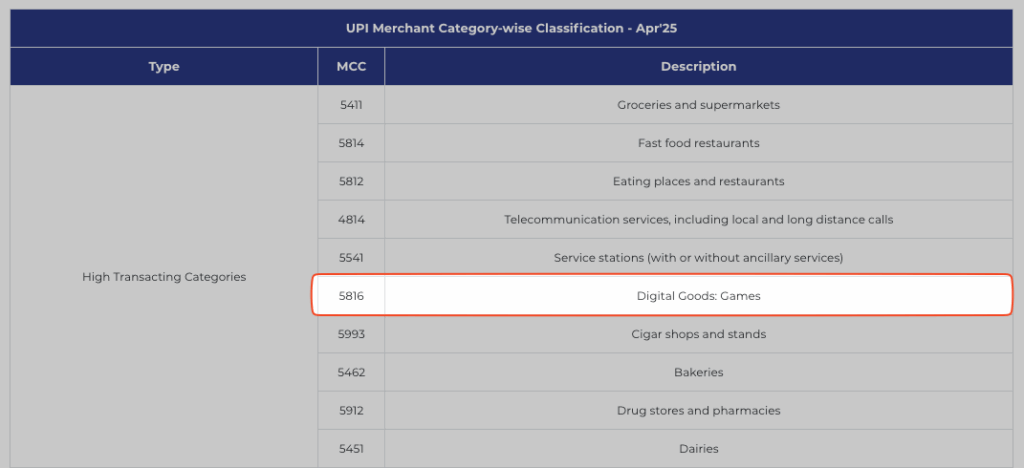Click MCC code 5814
1024x468 pixels.
click(351, 143)
